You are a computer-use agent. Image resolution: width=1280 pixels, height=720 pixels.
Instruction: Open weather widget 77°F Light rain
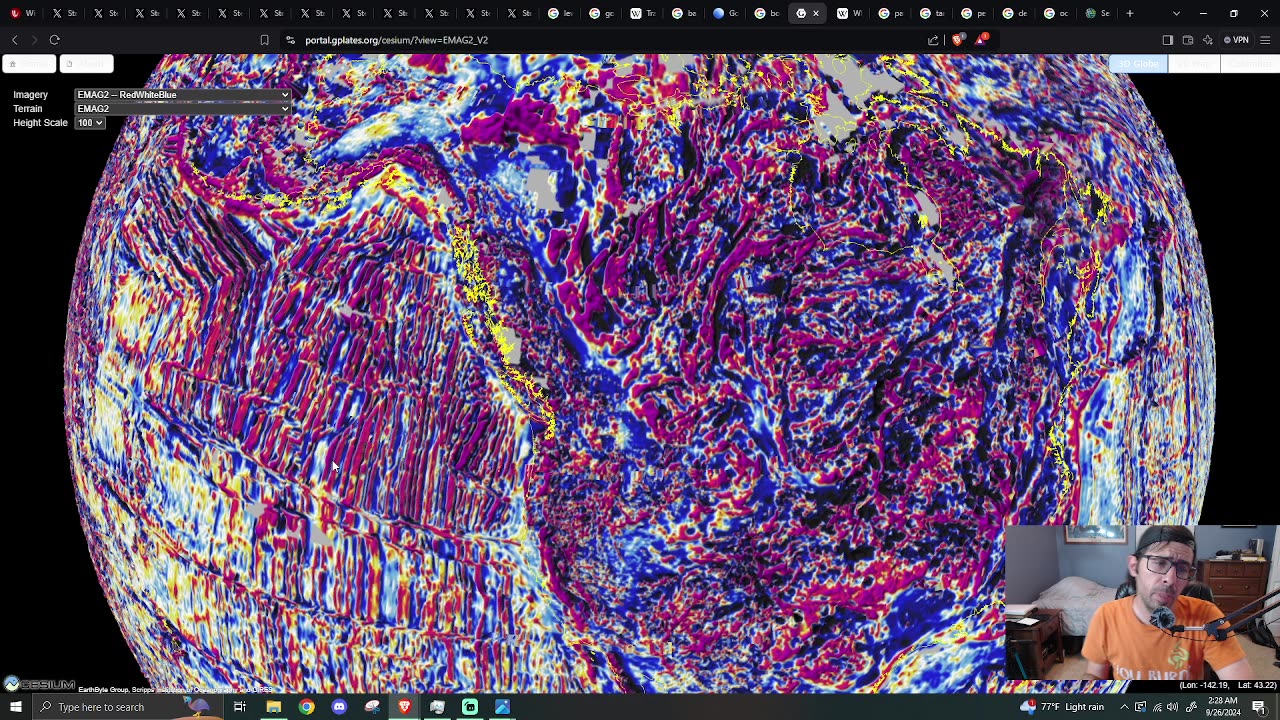point(1062,707)
